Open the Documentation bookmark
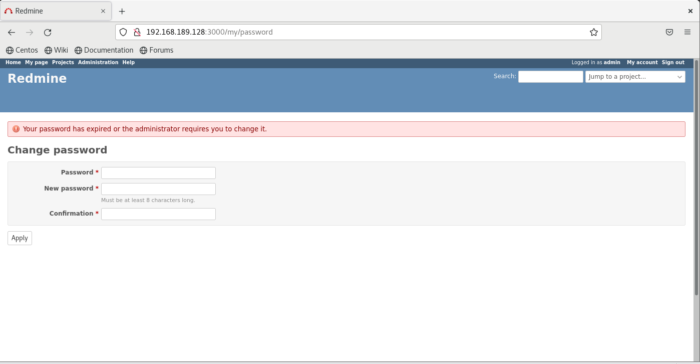 pyautogui.click(x=104, y=50)
